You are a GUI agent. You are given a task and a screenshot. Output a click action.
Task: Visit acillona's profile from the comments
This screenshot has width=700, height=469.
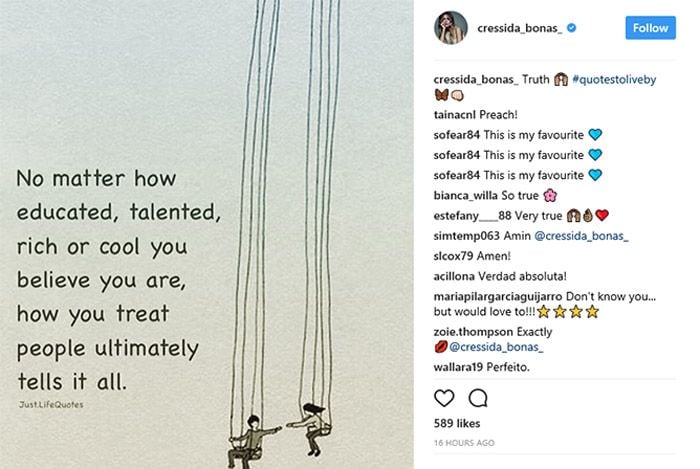click(454, 276)
